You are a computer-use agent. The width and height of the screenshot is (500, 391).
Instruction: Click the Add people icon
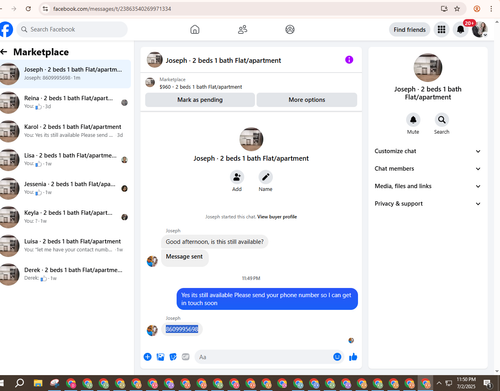[x=237, y=177]
